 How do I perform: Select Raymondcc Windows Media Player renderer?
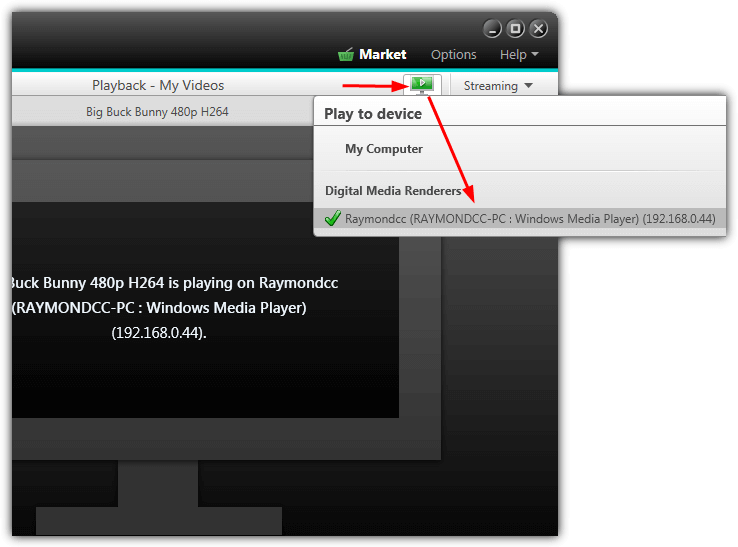tap(520, 218)
